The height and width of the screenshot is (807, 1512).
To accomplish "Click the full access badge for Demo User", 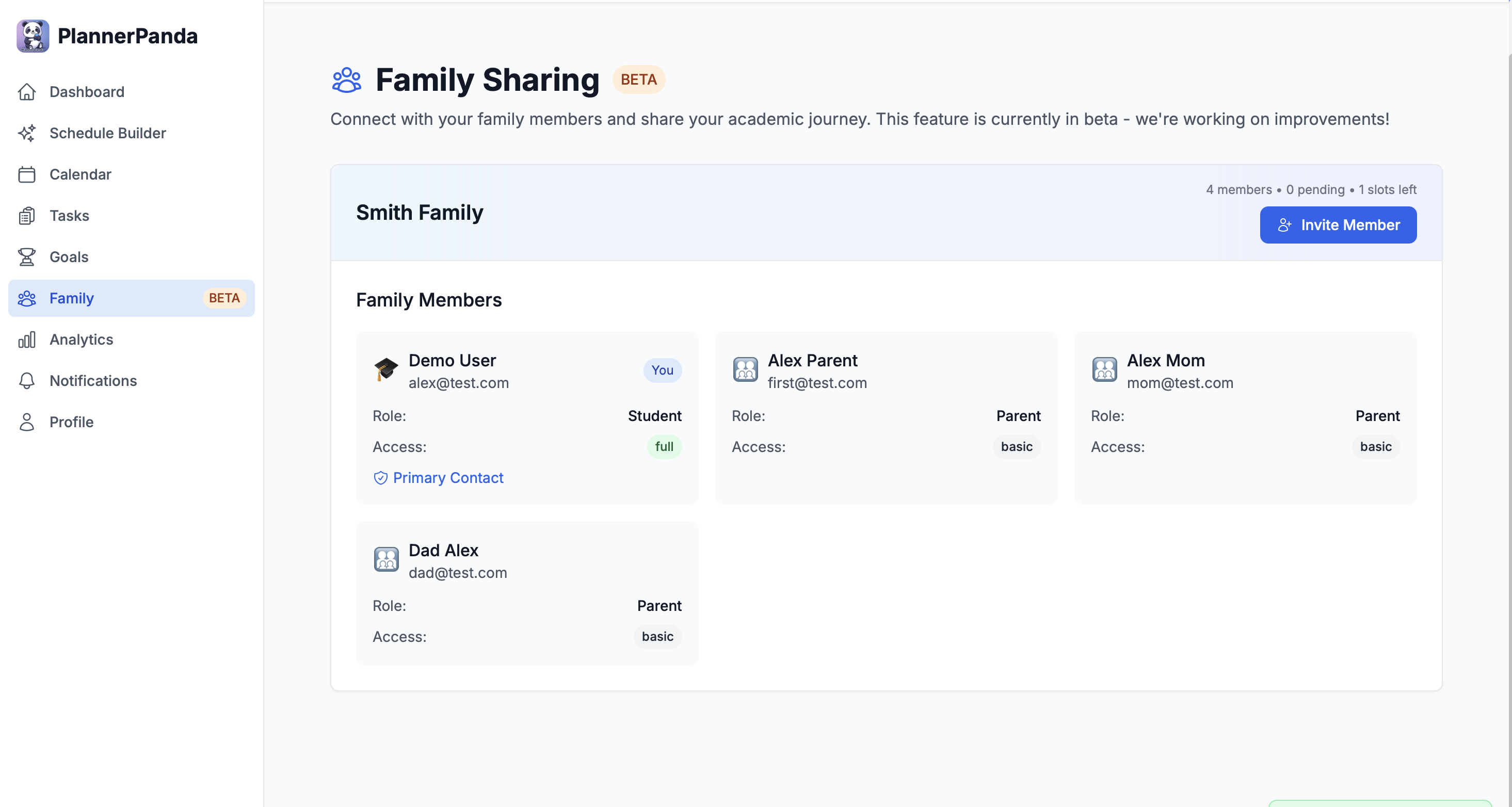I will (664, 447).
